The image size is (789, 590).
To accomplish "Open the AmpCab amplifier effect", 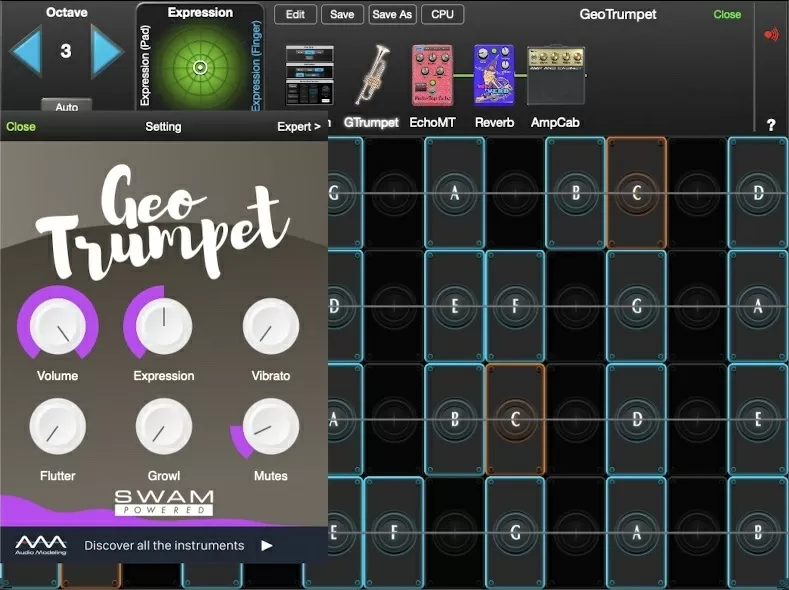I will coord(556,76).
